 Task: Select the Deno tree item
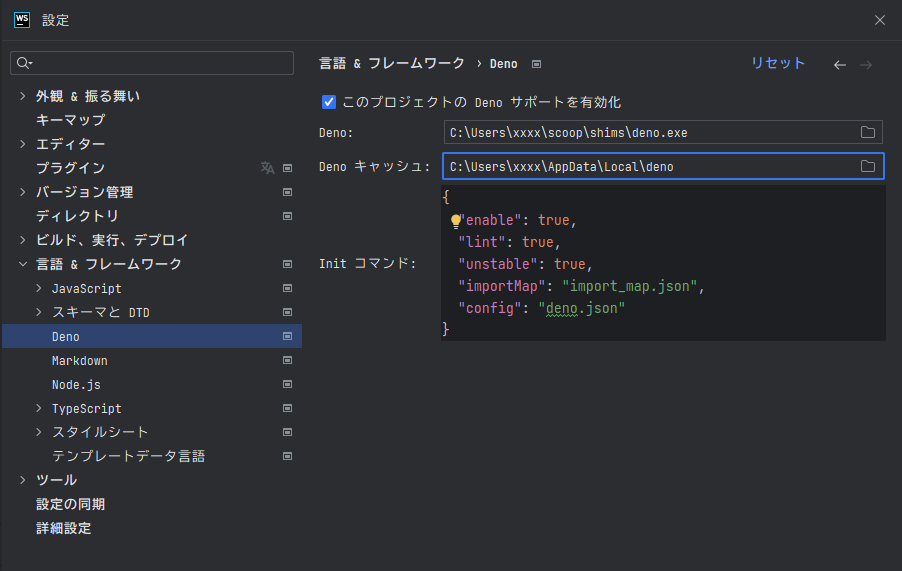coord(152,336)
